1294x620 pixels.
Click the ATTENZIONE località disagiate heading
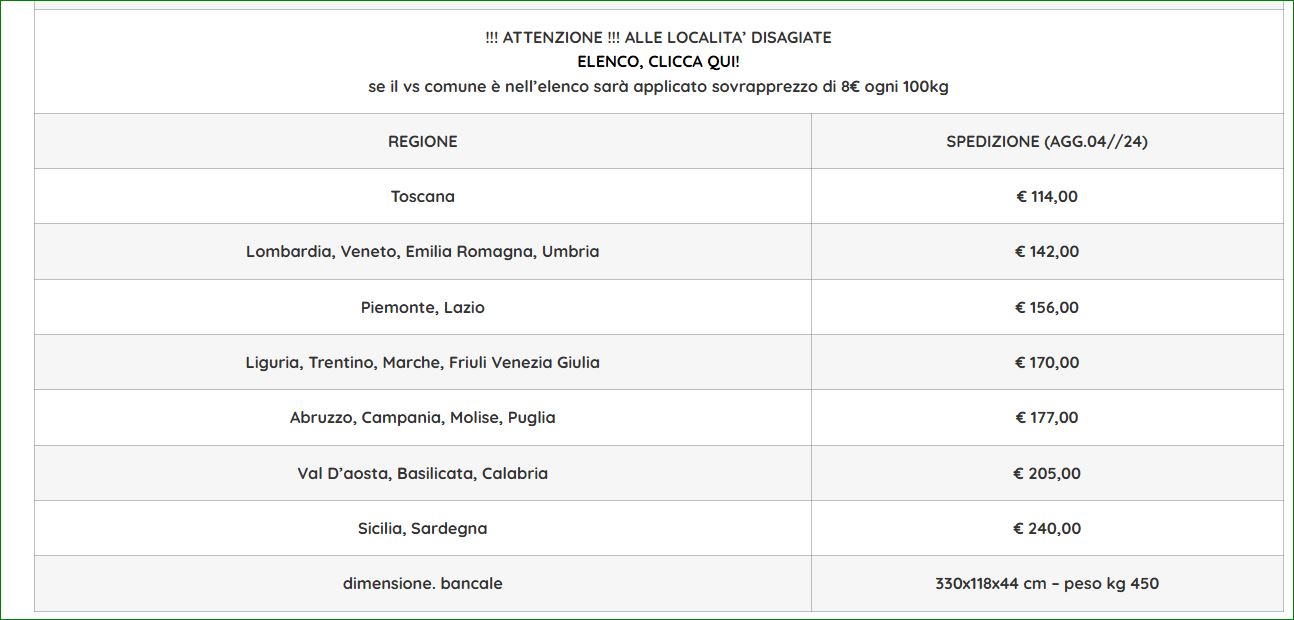[658, 37]
